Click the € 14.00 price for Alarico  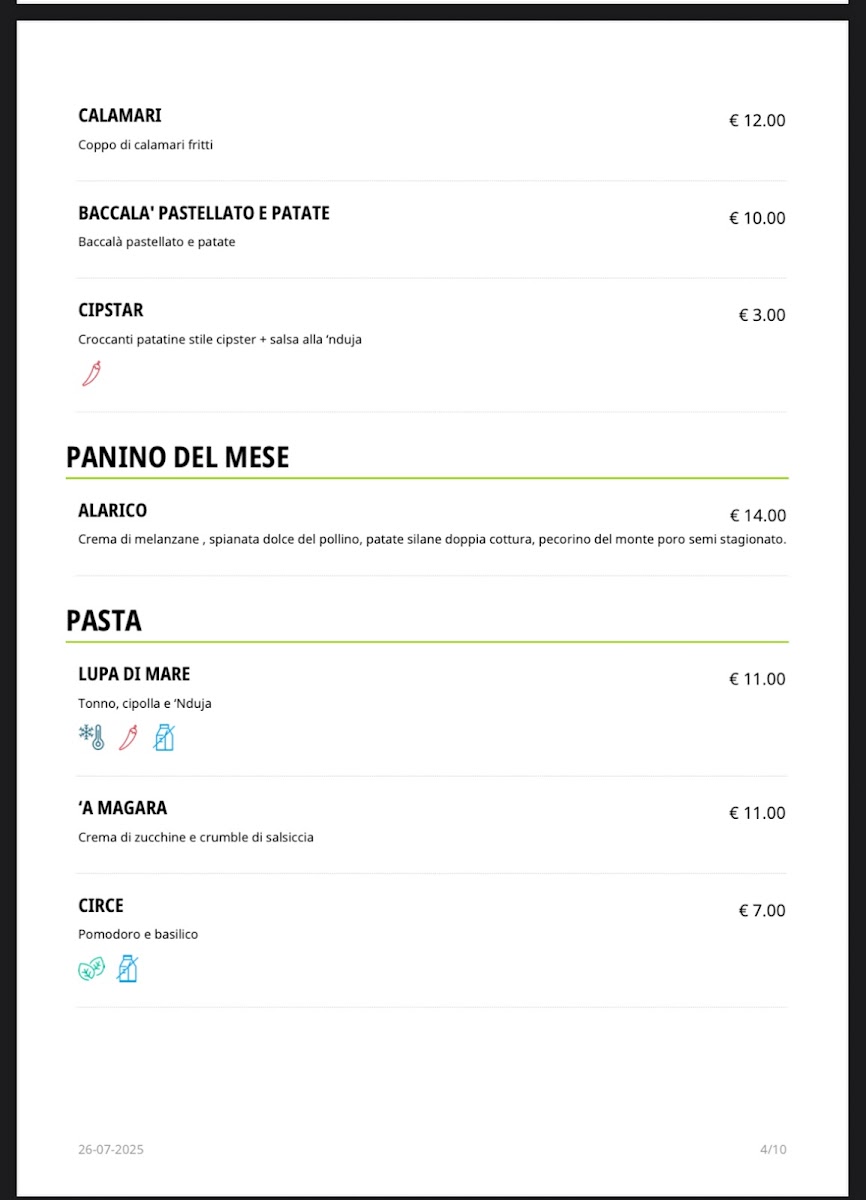(757, 516)
